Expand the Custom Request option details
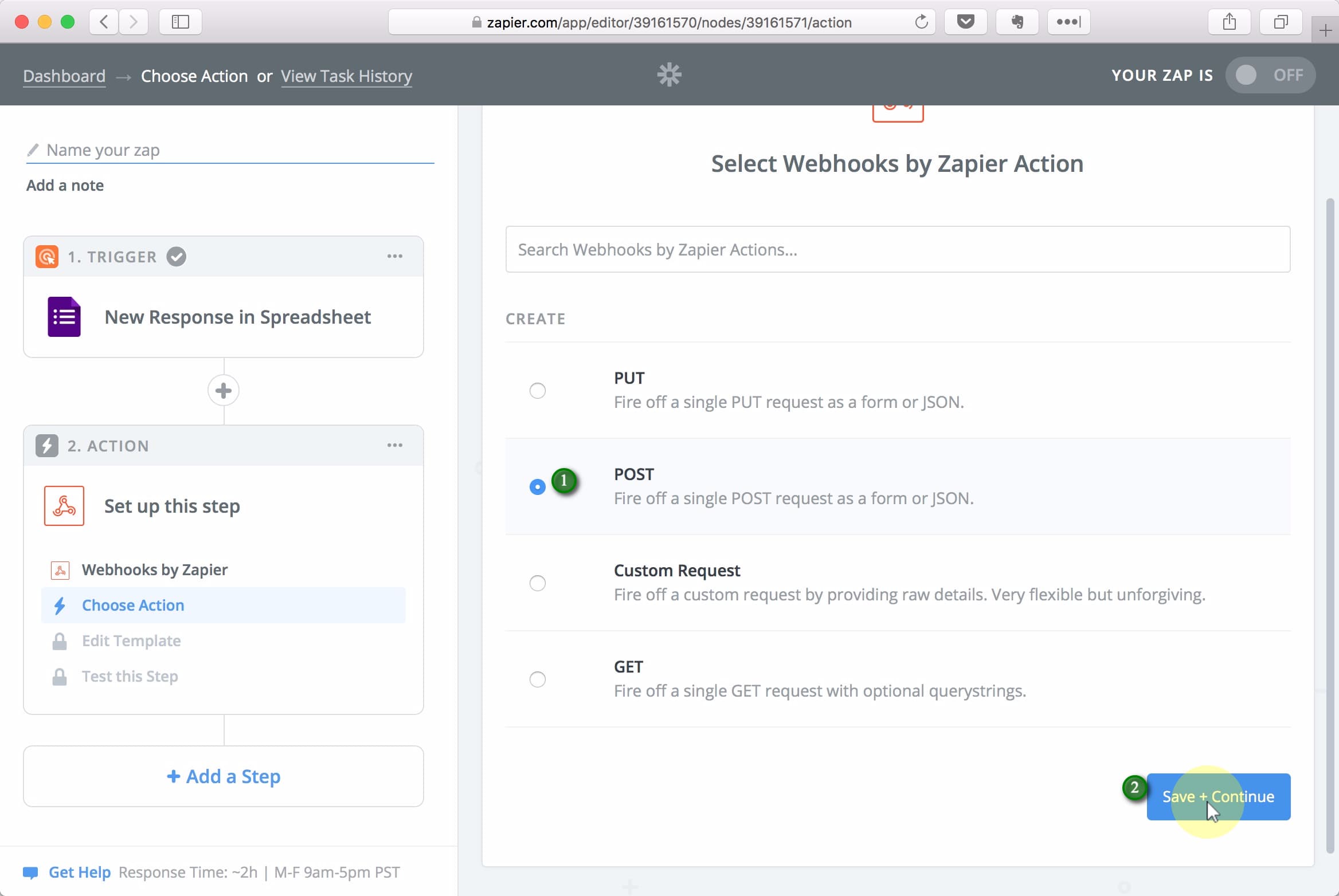 point(537,583)
